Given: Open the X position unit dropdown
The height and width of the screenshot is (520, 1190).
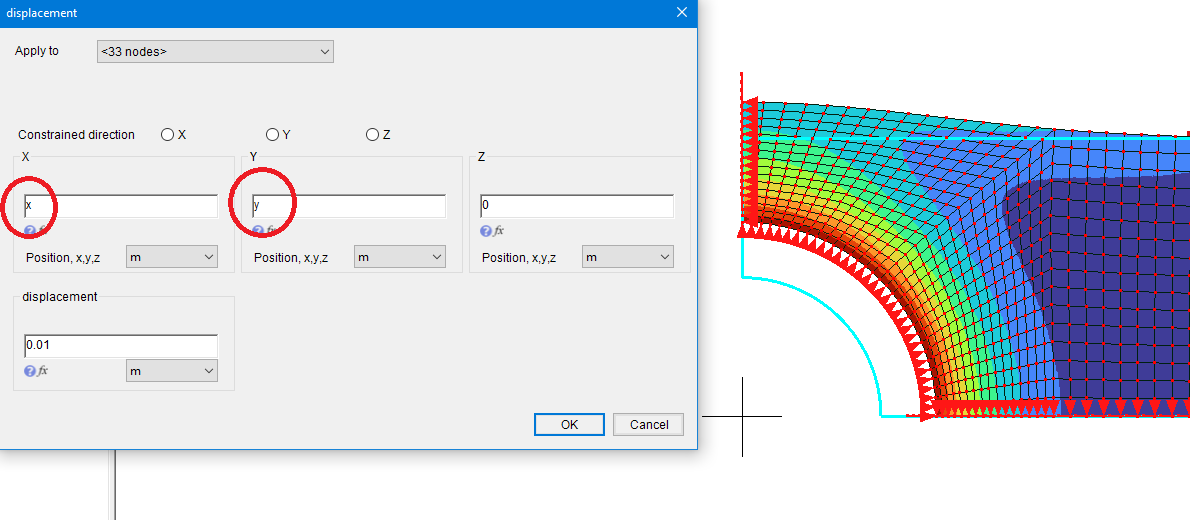Looking at the screenshot, I should click(172, 258).
